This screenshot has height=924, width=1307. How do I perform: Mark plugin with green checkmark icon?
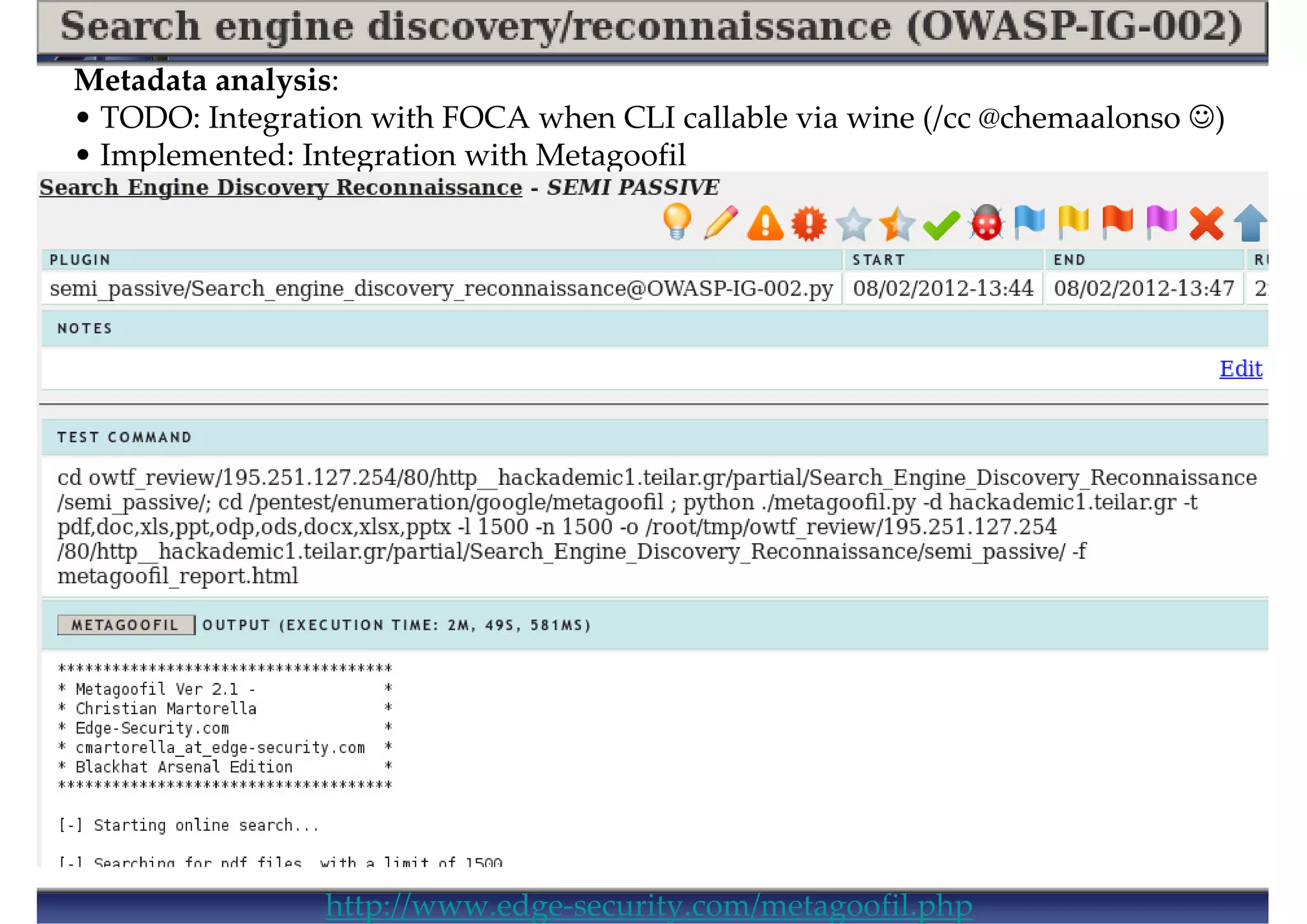coord(941,225)
